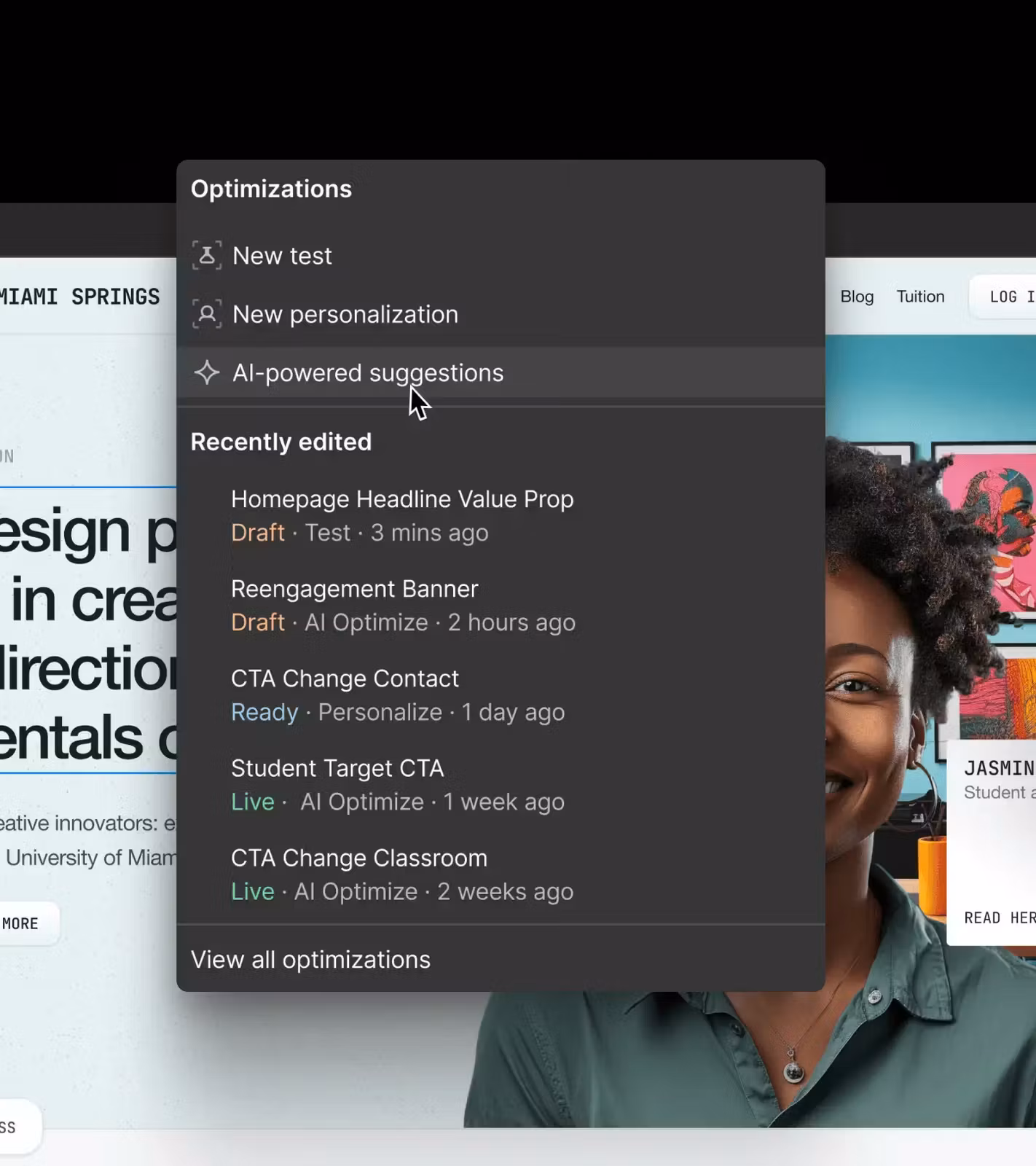1036x1166 pixels.
Task: Open the Reengagement Banner optimization
Action: coord(355,589)
